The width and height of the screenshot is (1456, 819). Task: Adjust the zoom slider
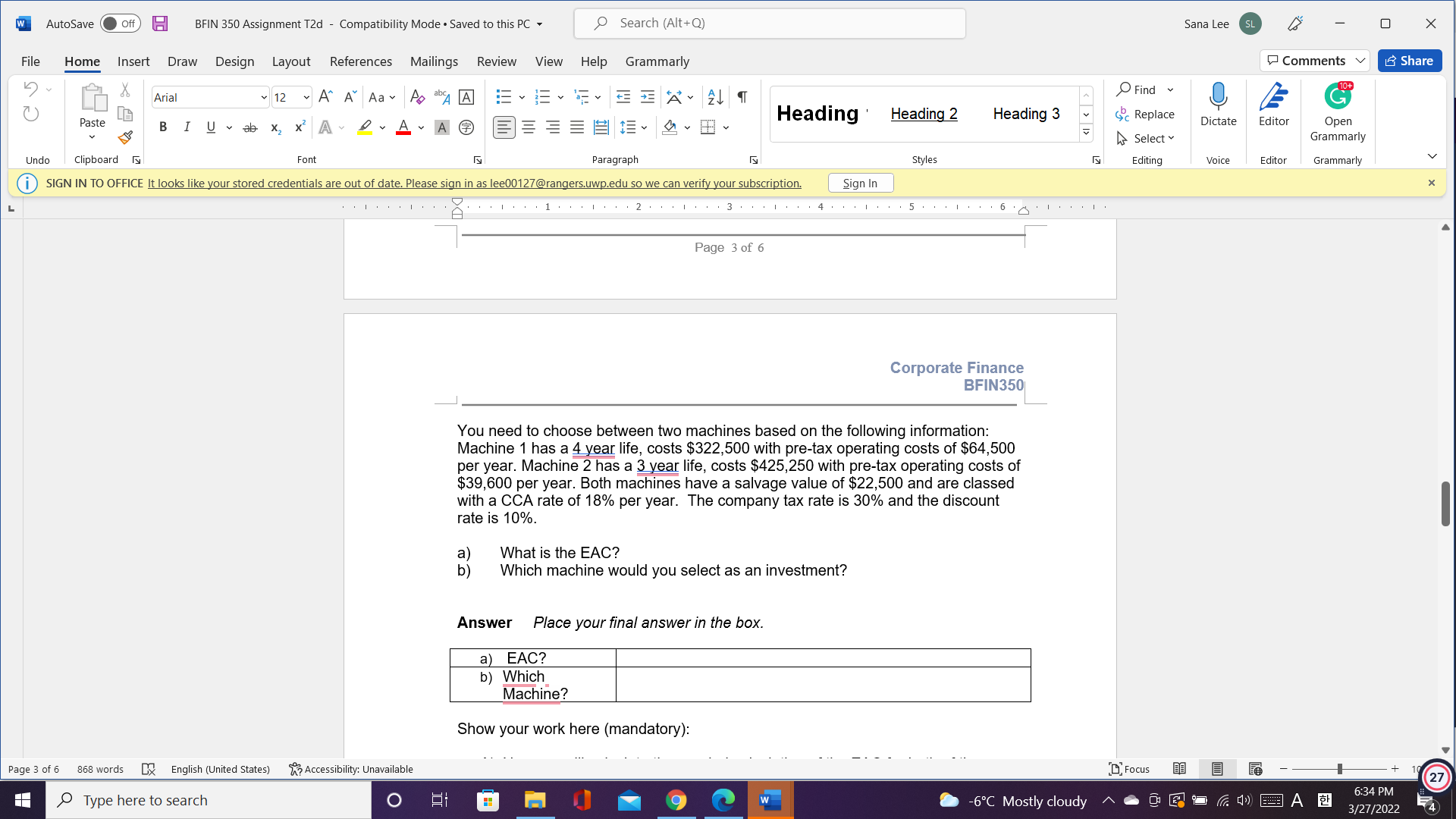coord(1339,769)
